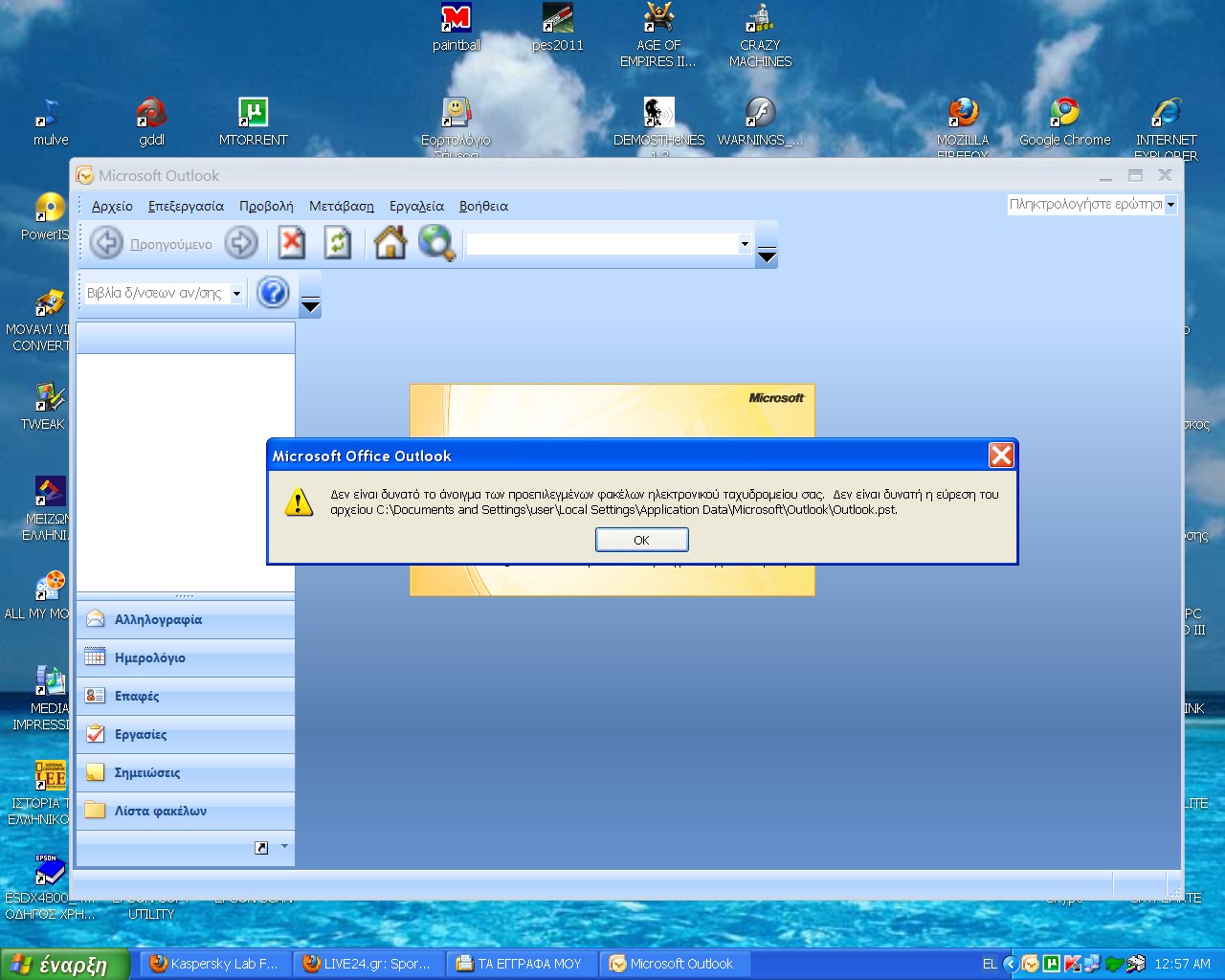Click the blue Help question mark icon
1225x980 pixels.
click(x=273, y=293)
